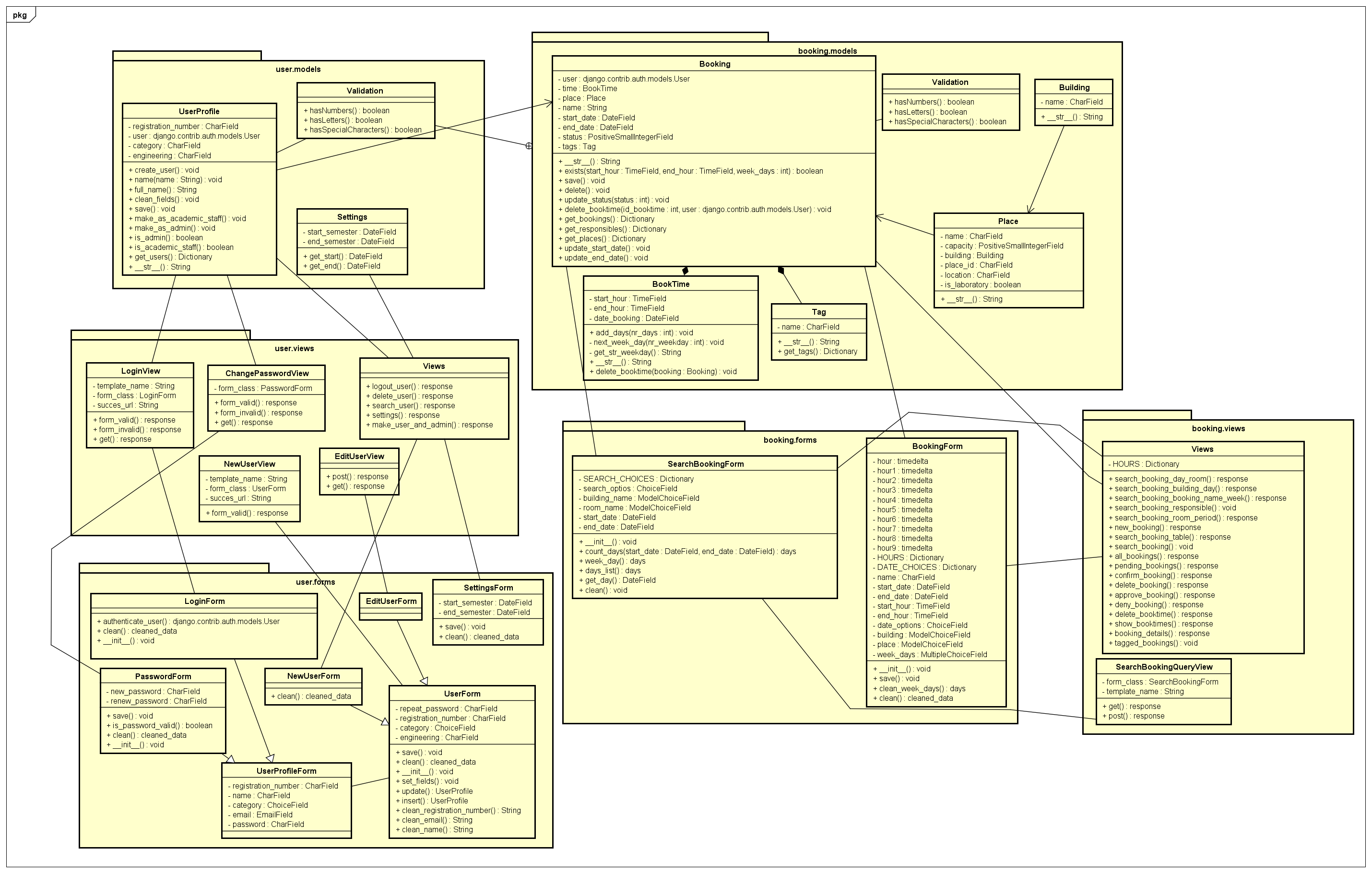Click the booking.views package label
The width and height of the screenshot is (1372, 873).
point(1218,428)
